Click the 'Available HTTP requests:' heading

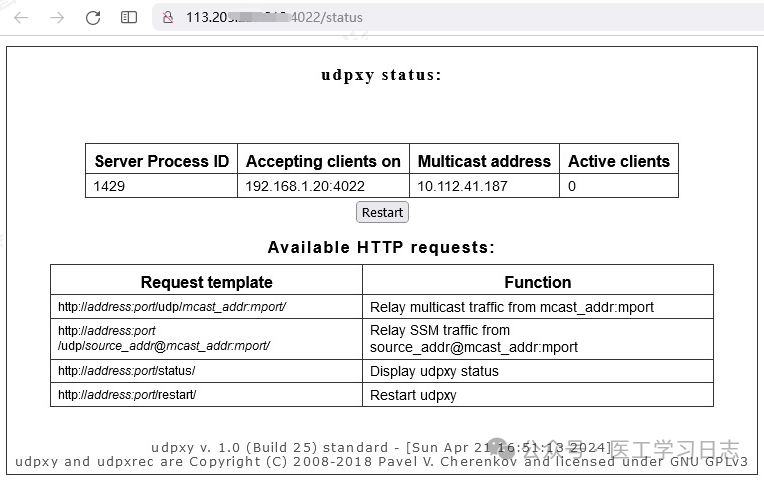coord(381,247)
